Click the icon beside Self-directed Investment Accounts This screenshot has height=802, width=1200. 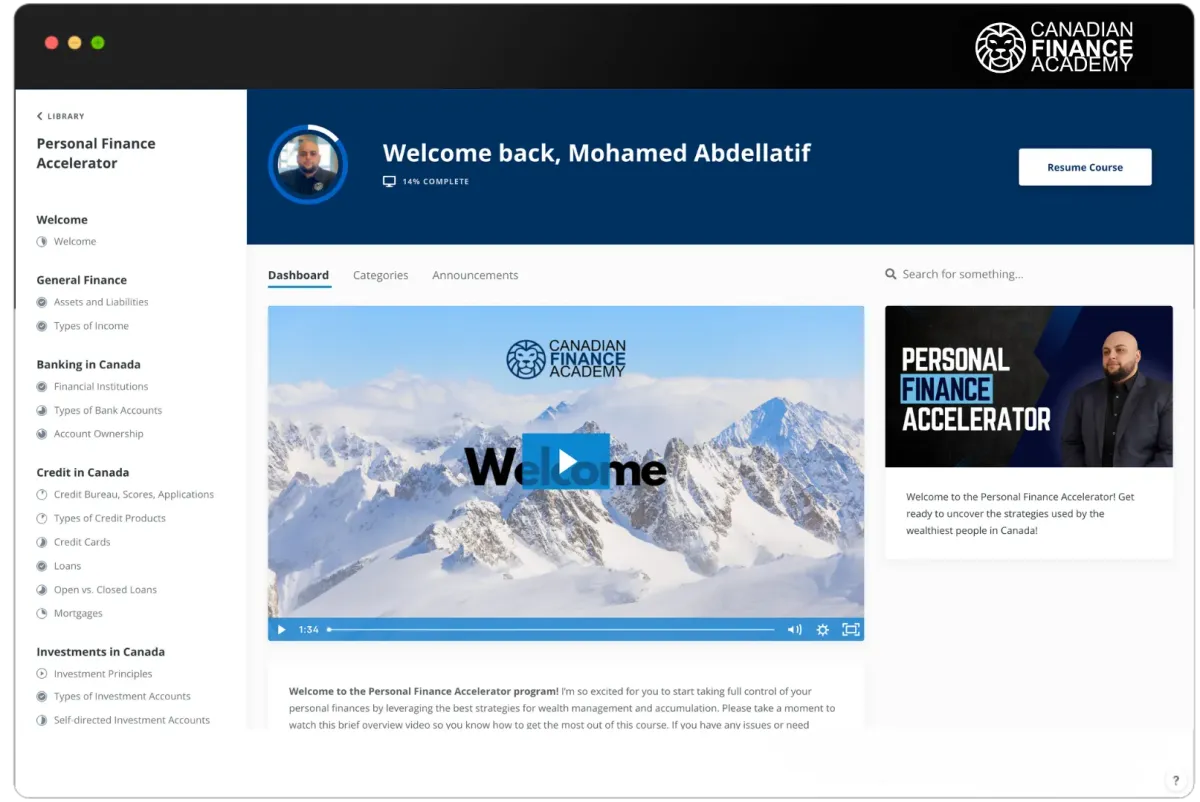pos(42,720)
